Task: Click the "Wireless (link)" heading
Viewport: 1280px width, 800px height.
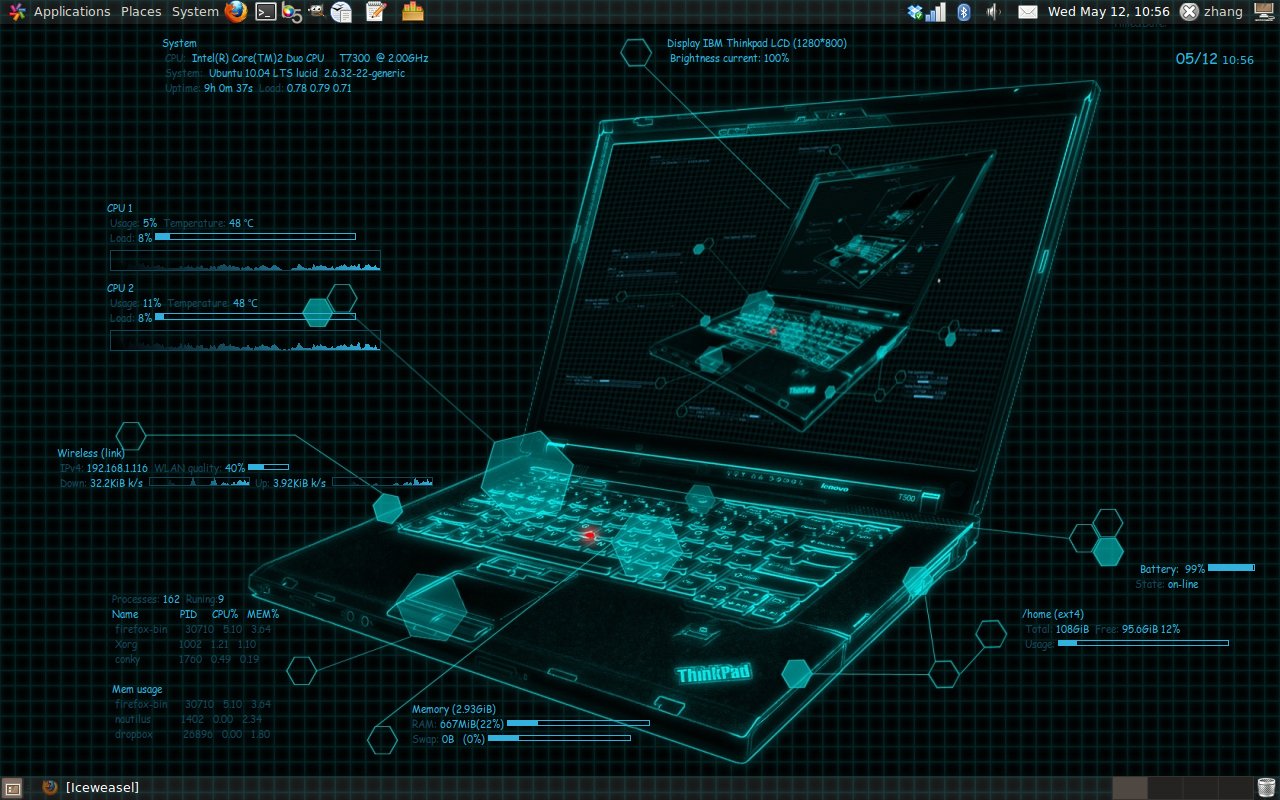Action: click(91, 453)
